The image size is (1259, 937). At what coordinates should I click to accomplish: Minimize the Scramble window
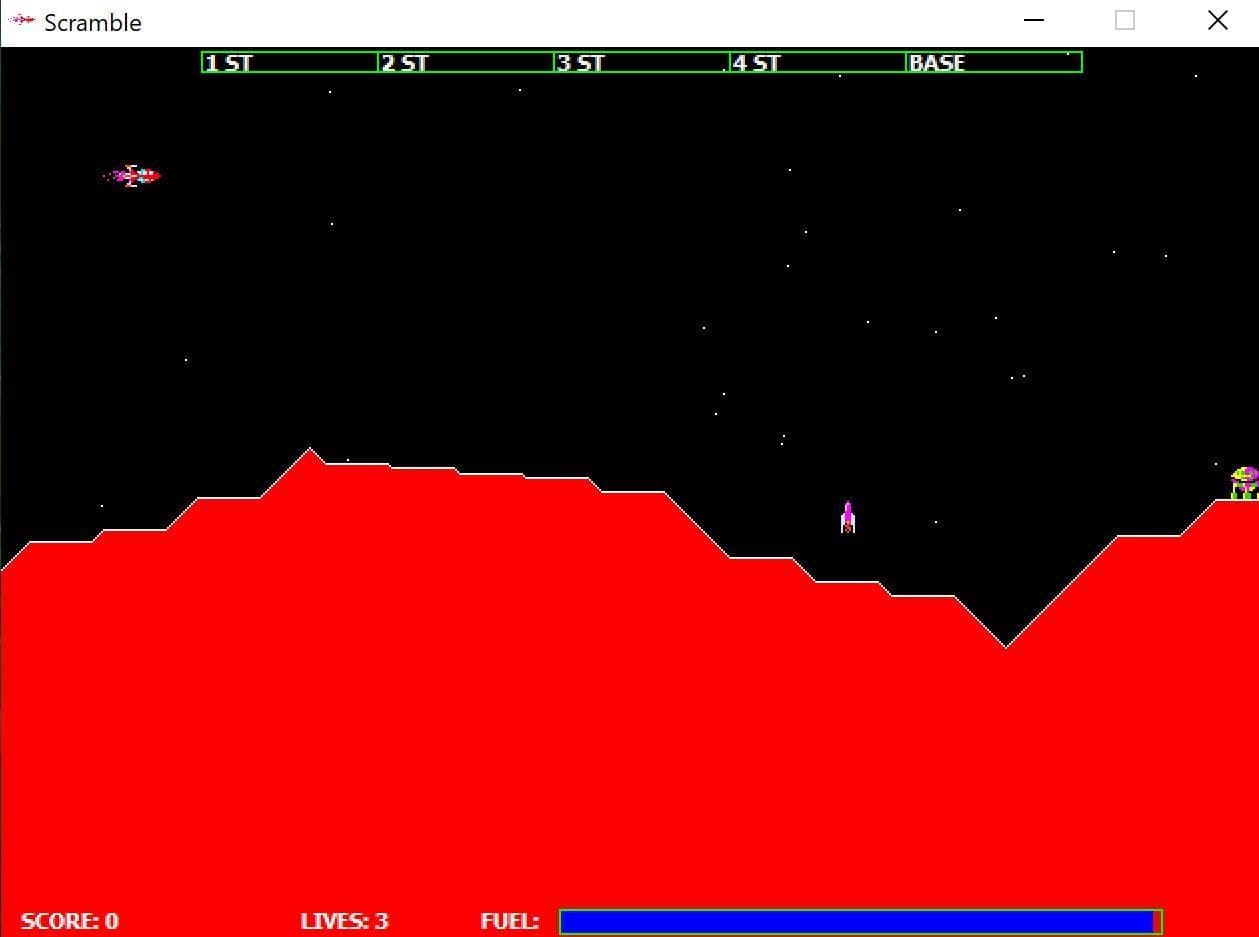tap(1034, 20)
